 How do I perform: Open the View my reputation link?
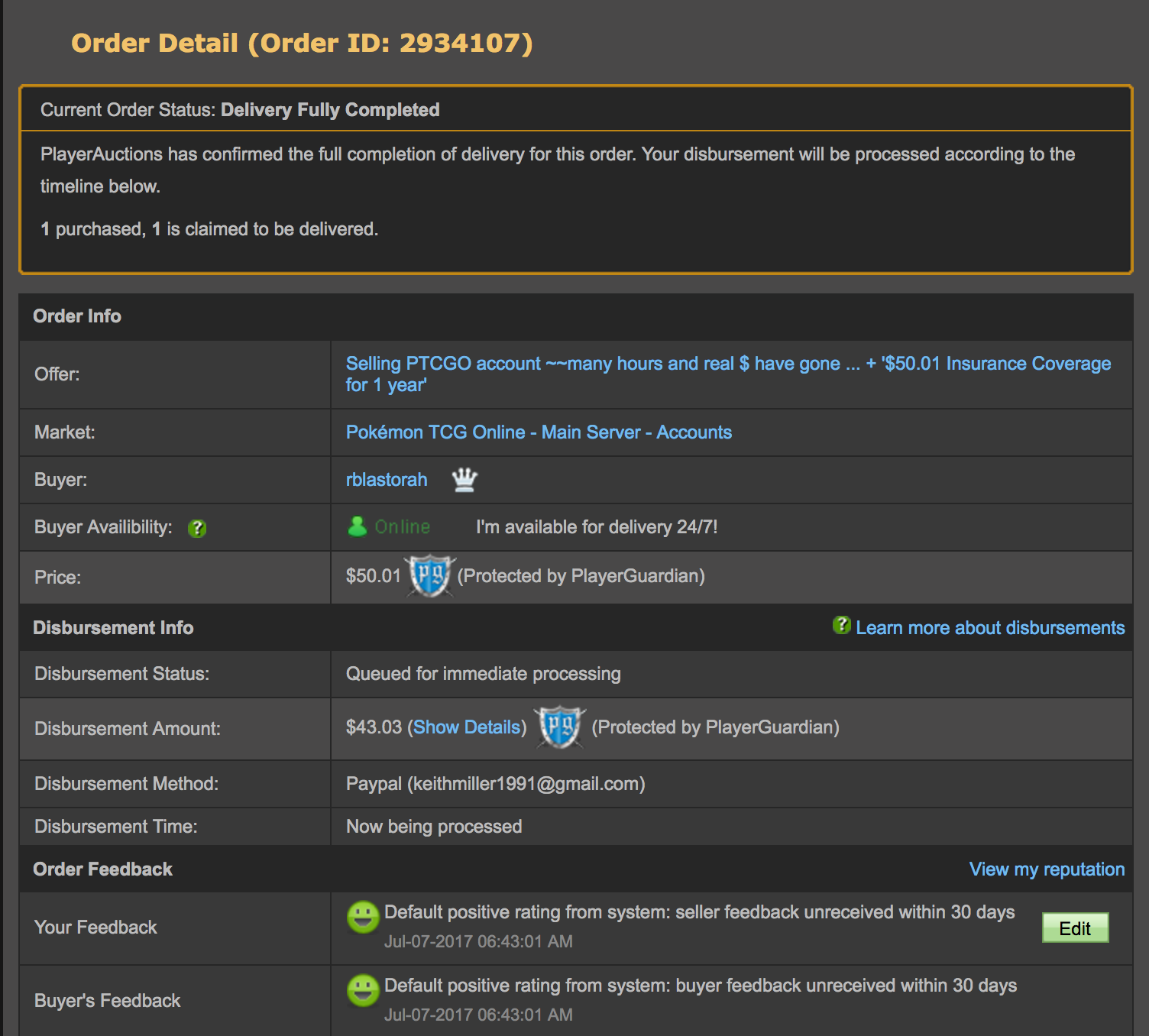coord(1046,869)
